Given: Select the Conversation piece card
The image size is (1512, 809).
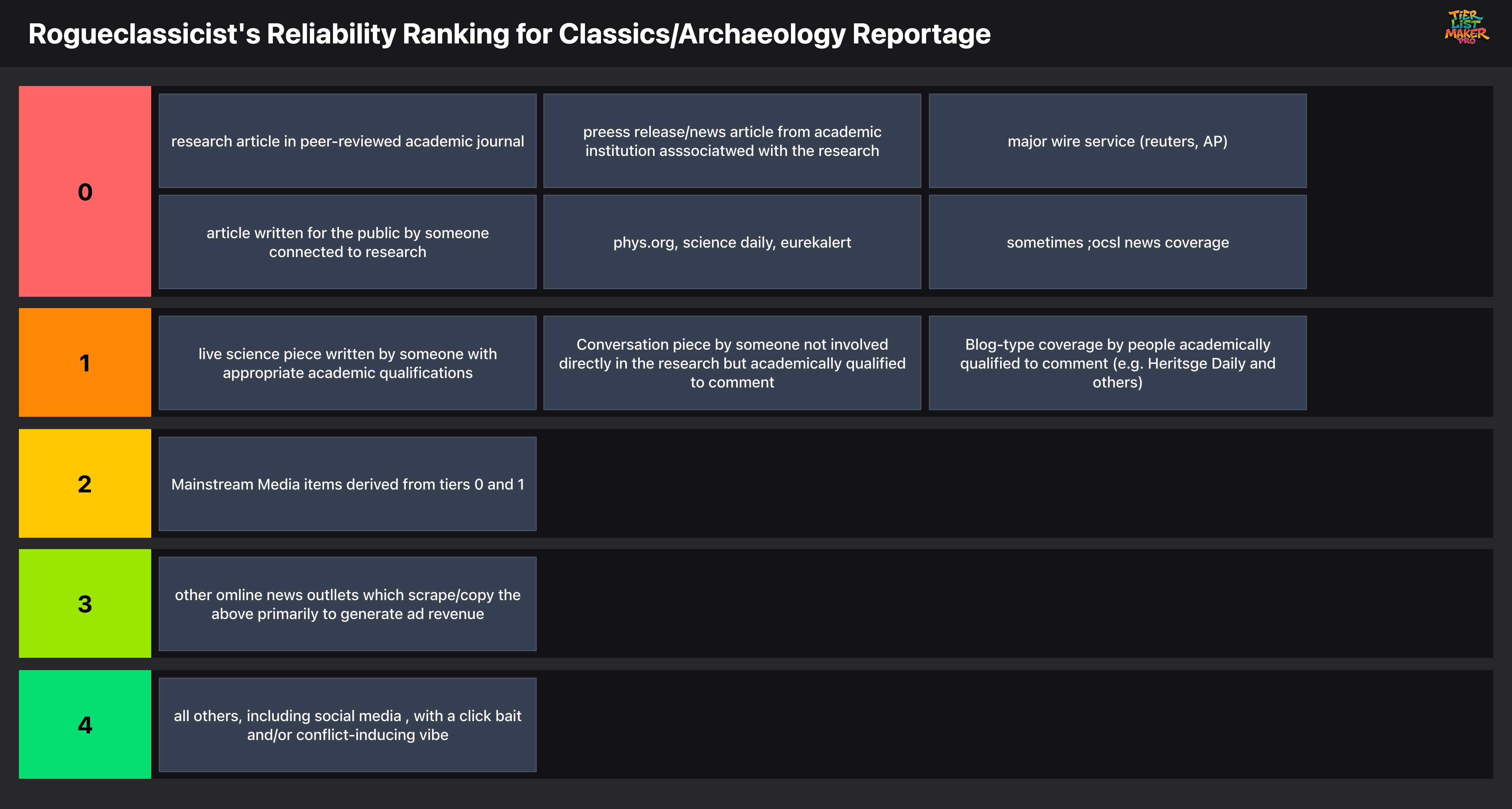Looking at the screenshot, I should point(732,363).
